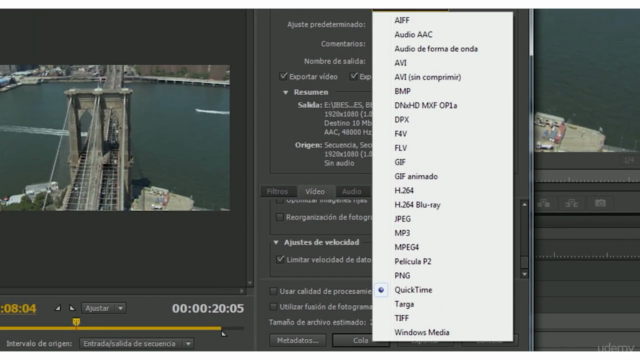Click the 00:00:20:05 duration timecode

click(208, 309)
